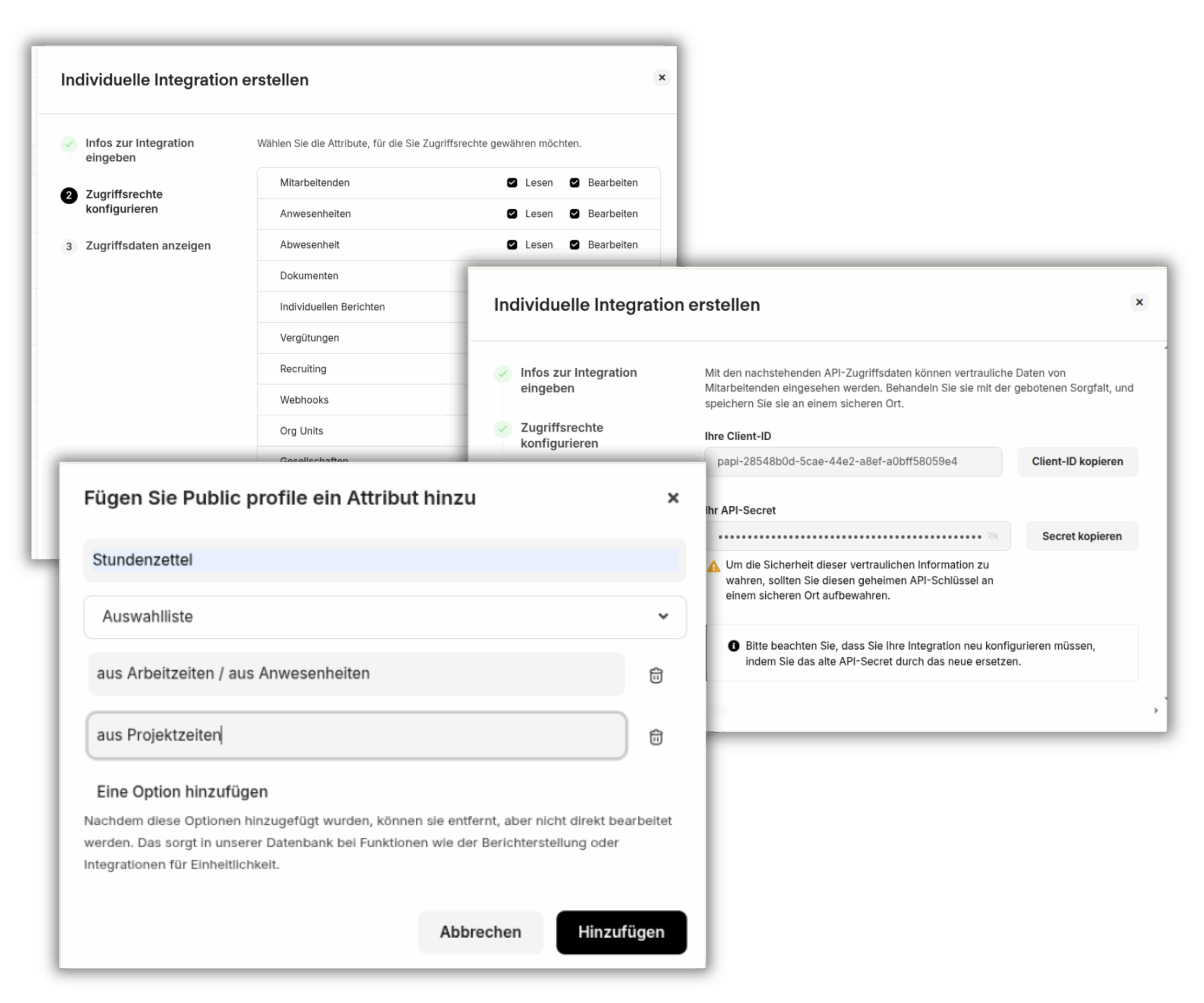Reveal the API-Secret with the eye icon
Screen dimensions: 1204x1003
[x=992, y=537]
